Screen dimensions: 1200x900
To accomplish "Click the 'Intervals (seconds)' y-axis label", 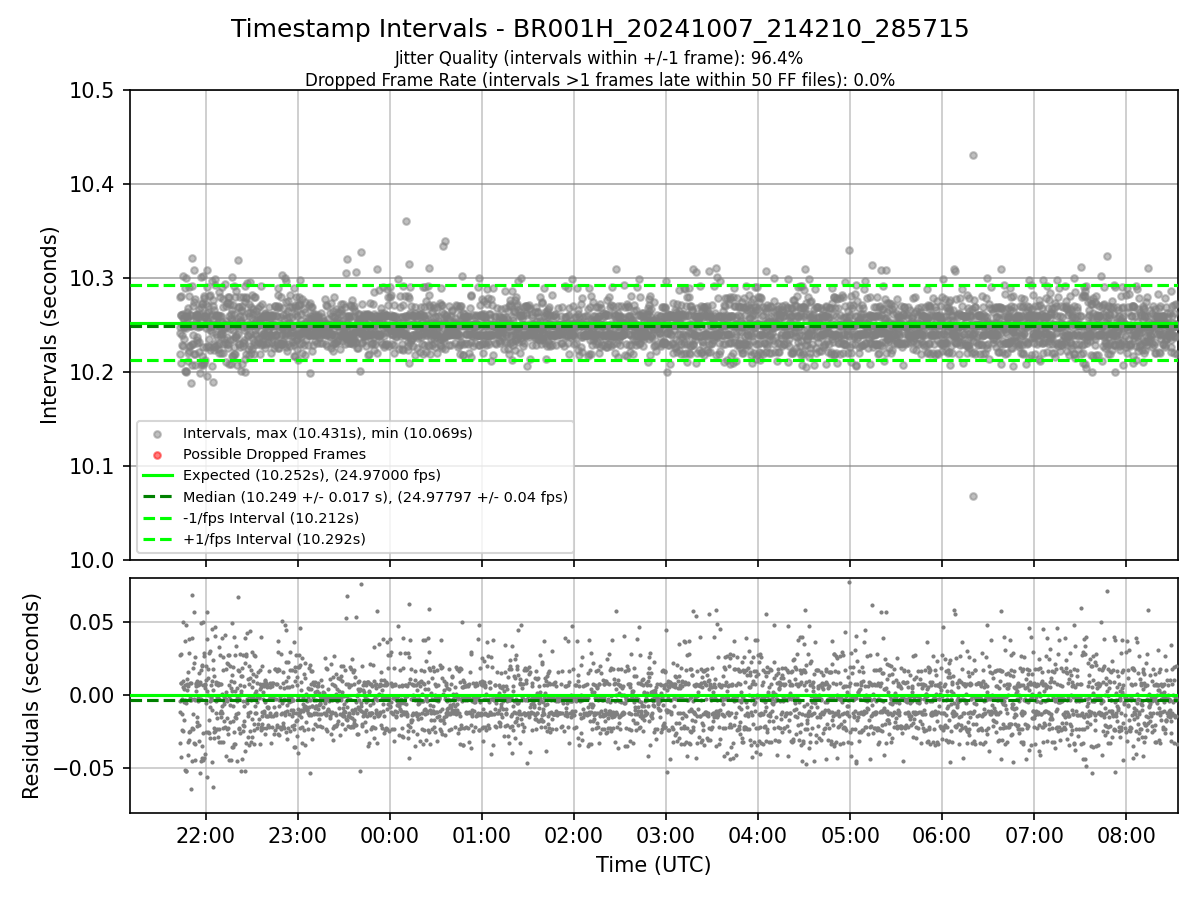I will (x=49, y=325).
